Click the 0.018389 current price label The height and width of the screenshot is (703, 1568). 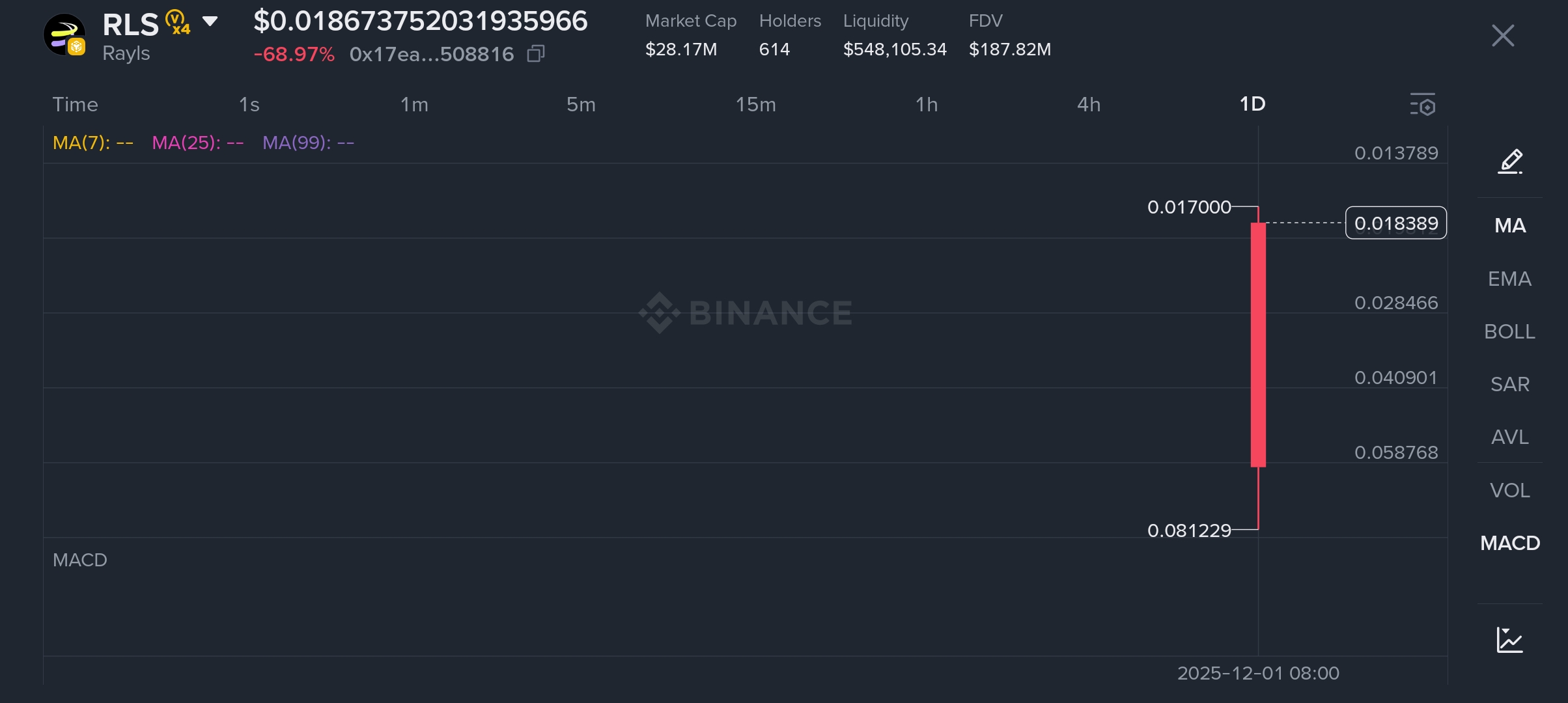point(1395,223)
